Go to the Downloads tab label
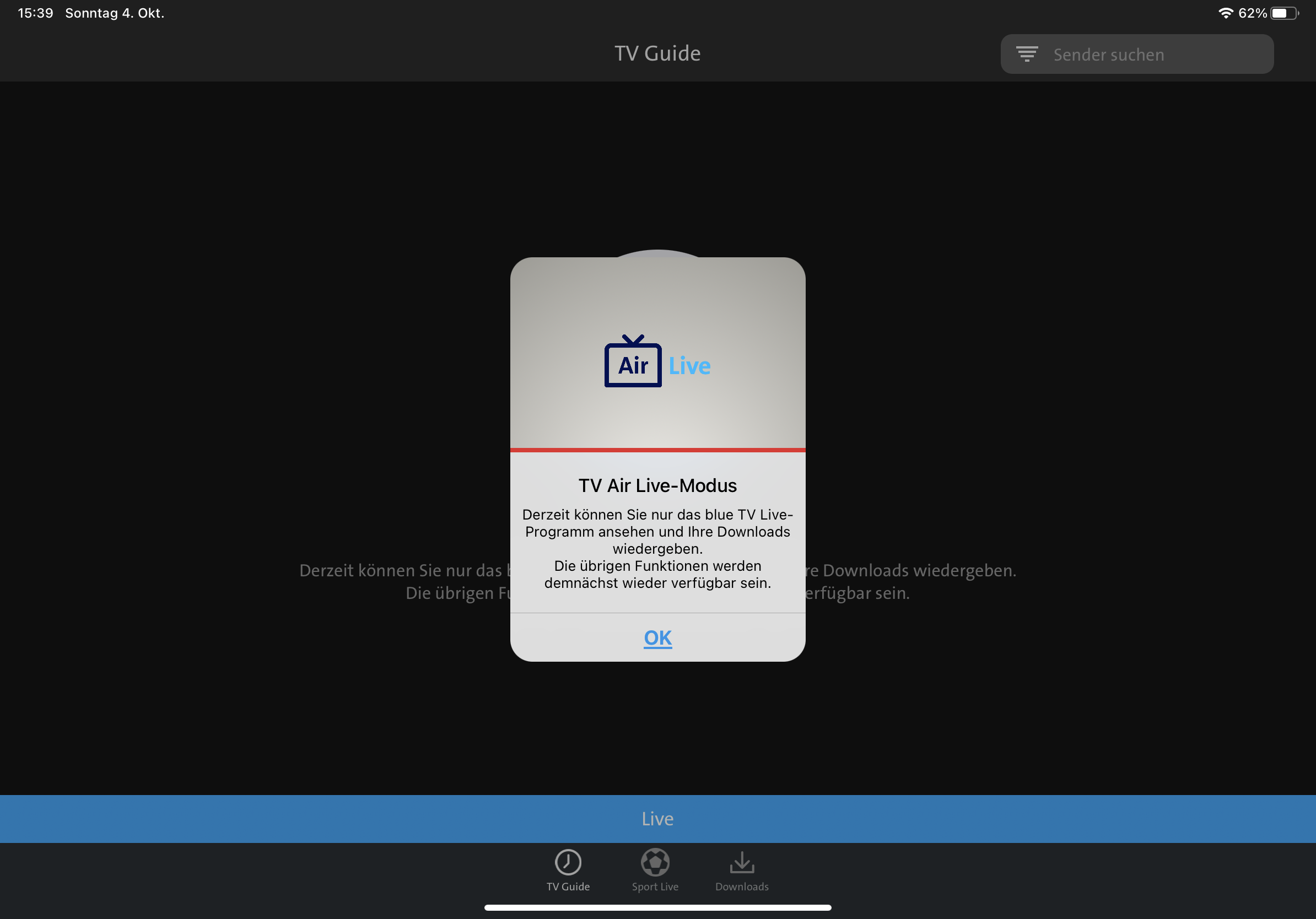Image resolution: width=1316 pixels, height=919 pixels. [742, 886]
